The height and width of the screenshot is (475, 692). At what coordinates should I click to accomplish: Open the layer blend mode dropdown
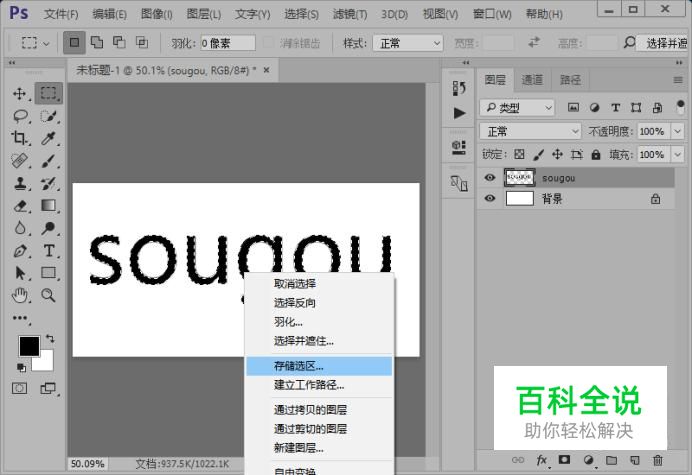(530, 131)
